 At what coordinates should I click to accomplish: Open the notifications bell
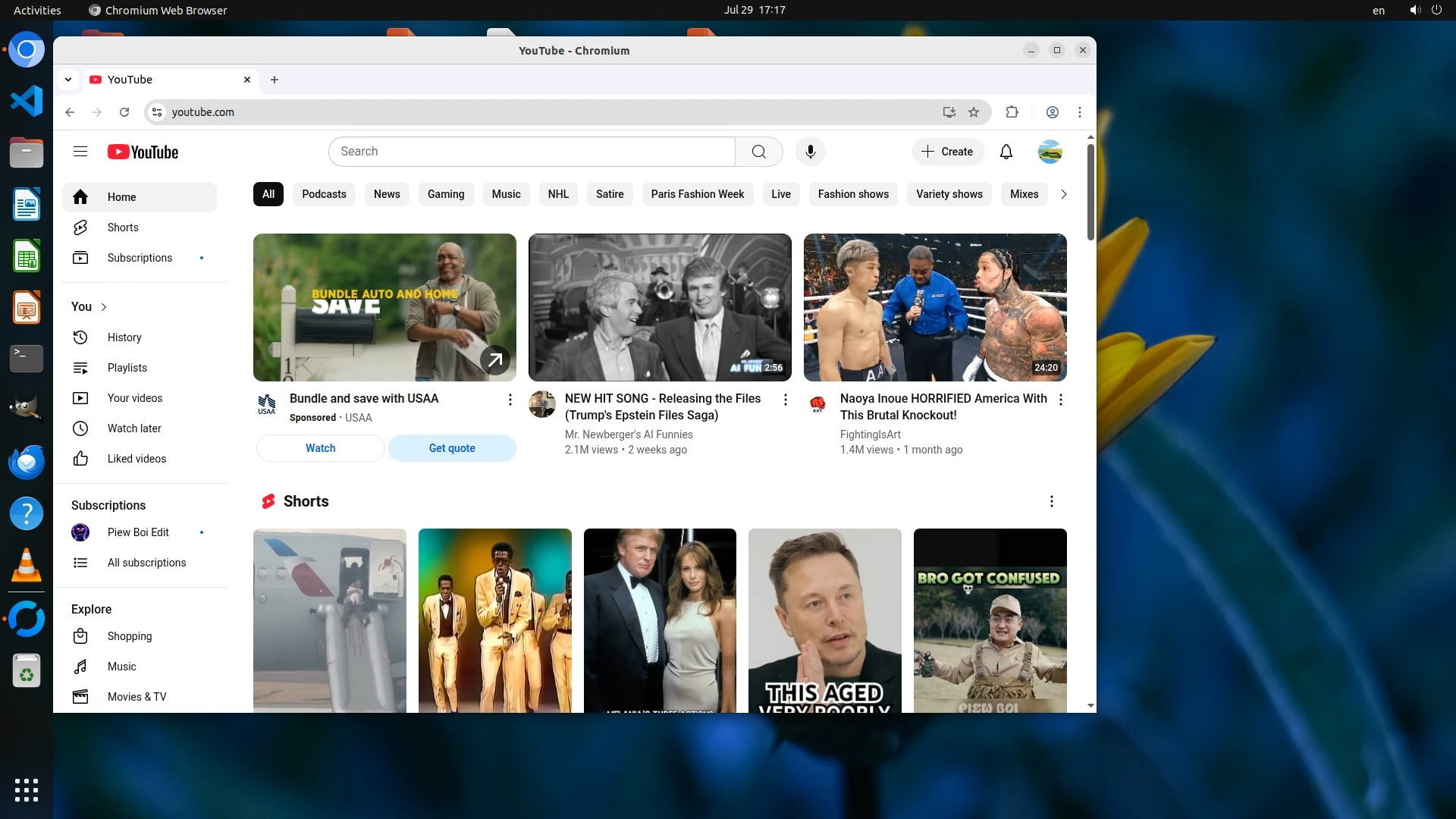pyautogui.click(x=1006, y=152)
